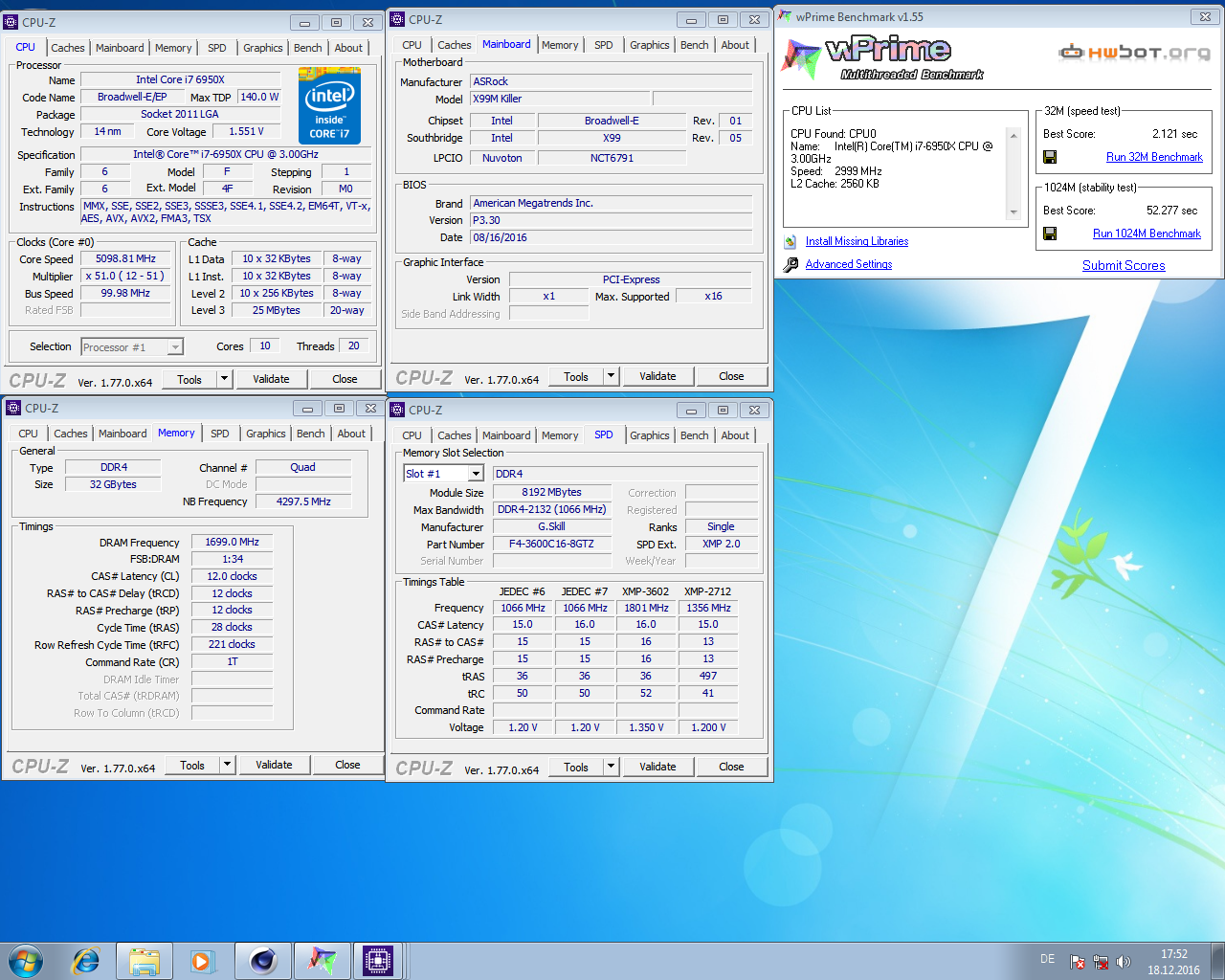Viewport: 1225px width, 980px height.
Task: Click the wrench icon beside Advanced Settings
Action: click(x=791, y=265)
